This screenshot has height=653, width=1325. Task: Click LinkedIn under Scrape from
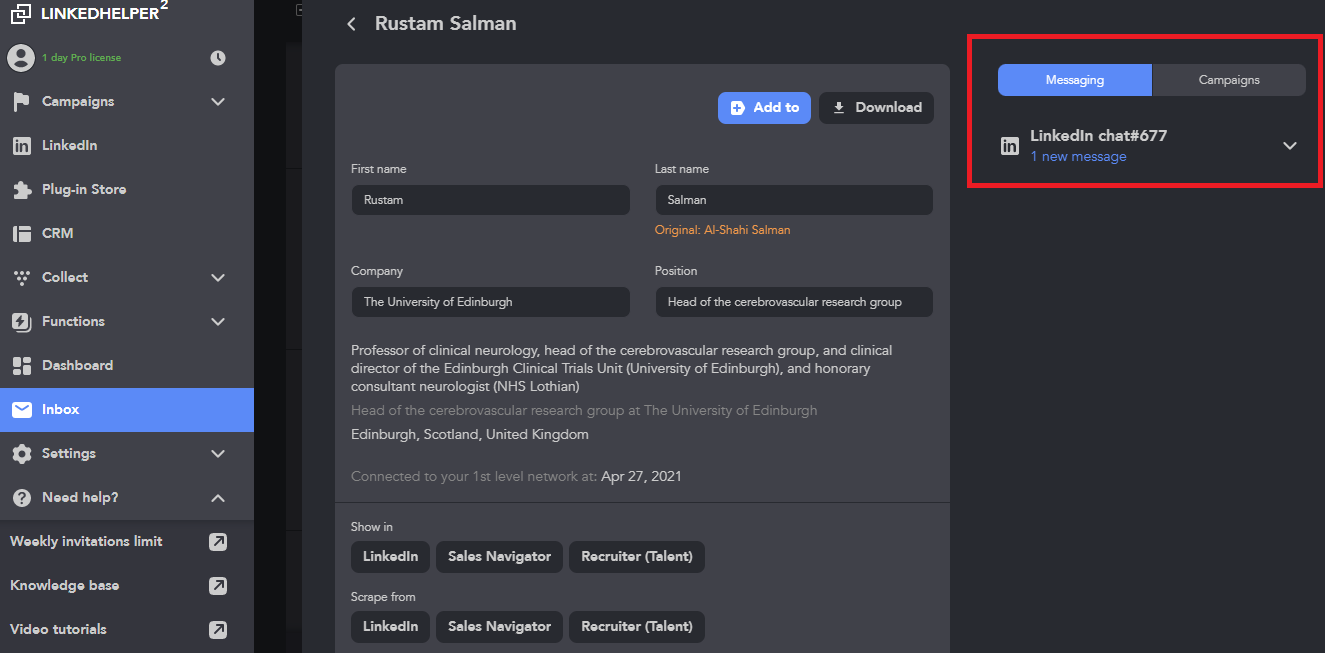point(390,627)
